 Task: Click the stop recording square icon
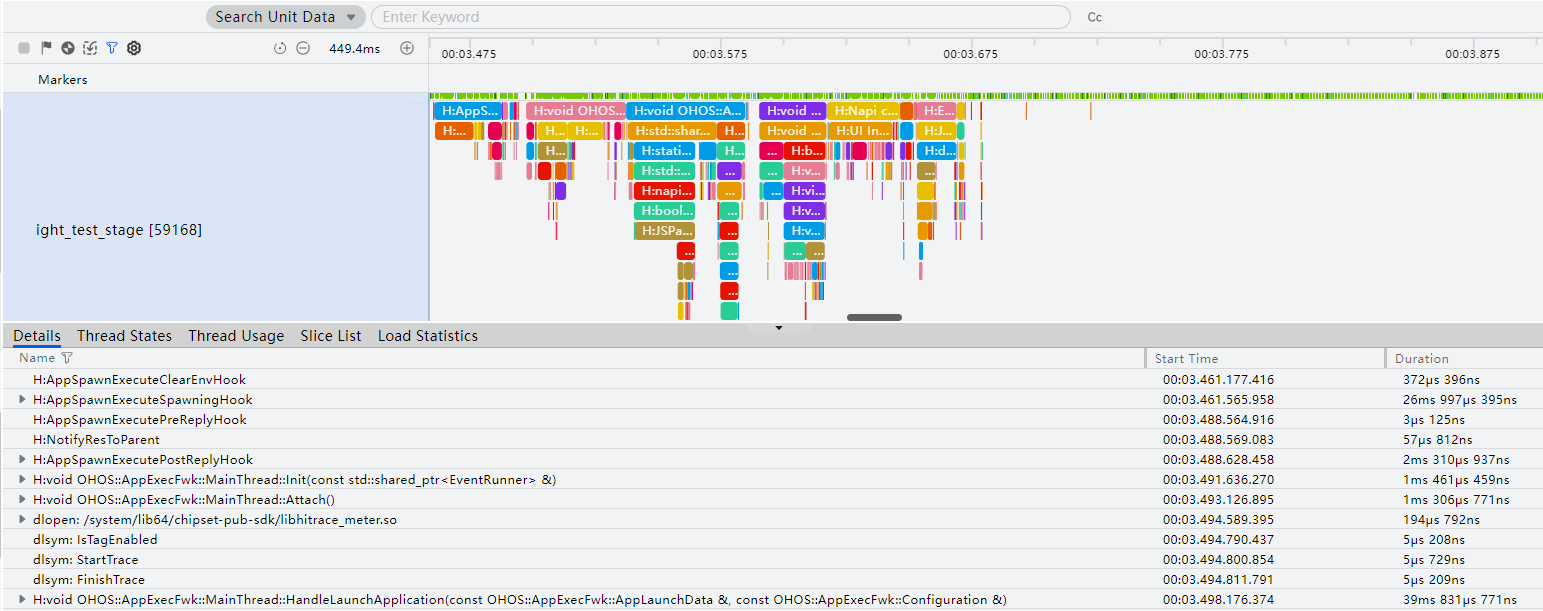(x=23, y=48)
